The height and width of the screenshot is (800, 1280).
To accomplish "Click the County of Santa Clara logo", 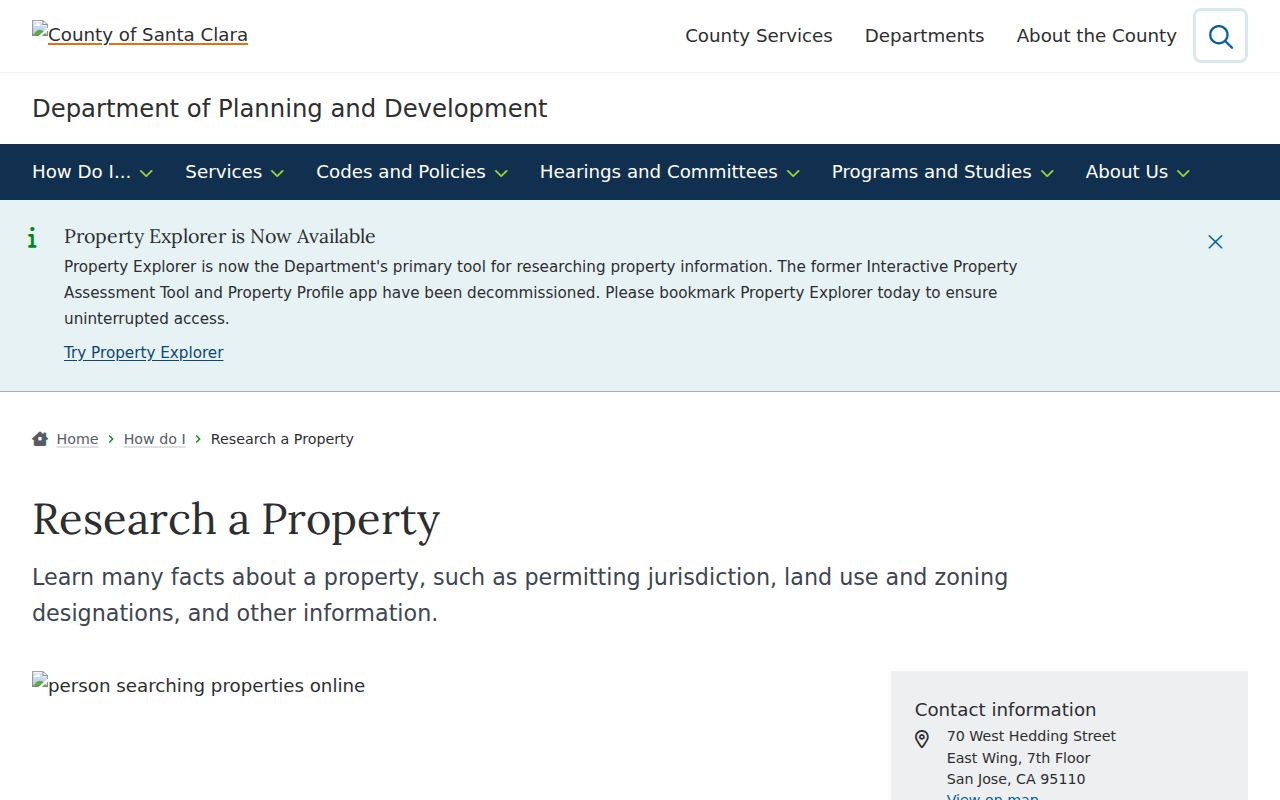I will (140, 34).
